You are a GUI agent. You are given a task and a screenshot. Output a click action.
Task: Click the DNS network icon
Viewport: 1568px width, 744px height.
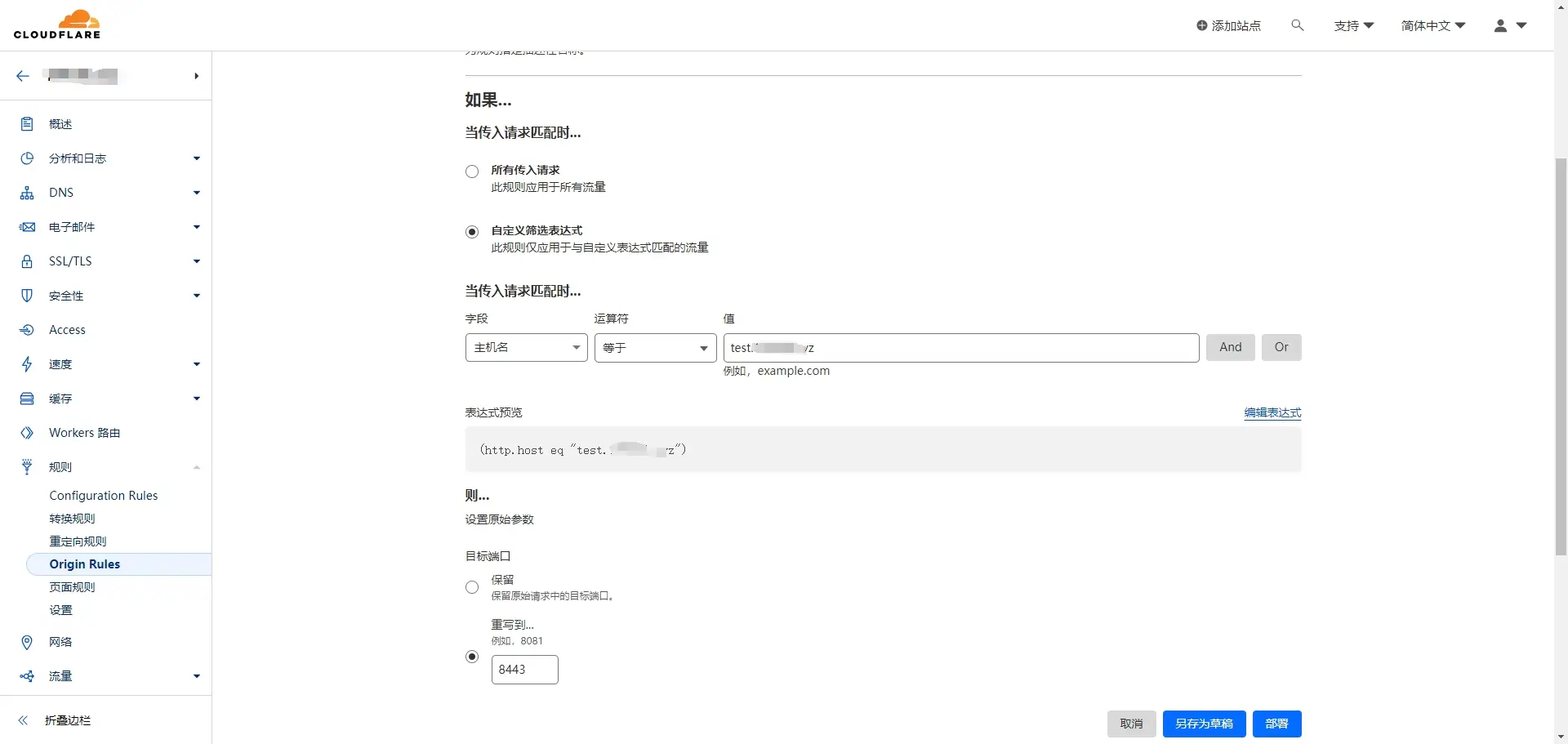coord(27,193)
